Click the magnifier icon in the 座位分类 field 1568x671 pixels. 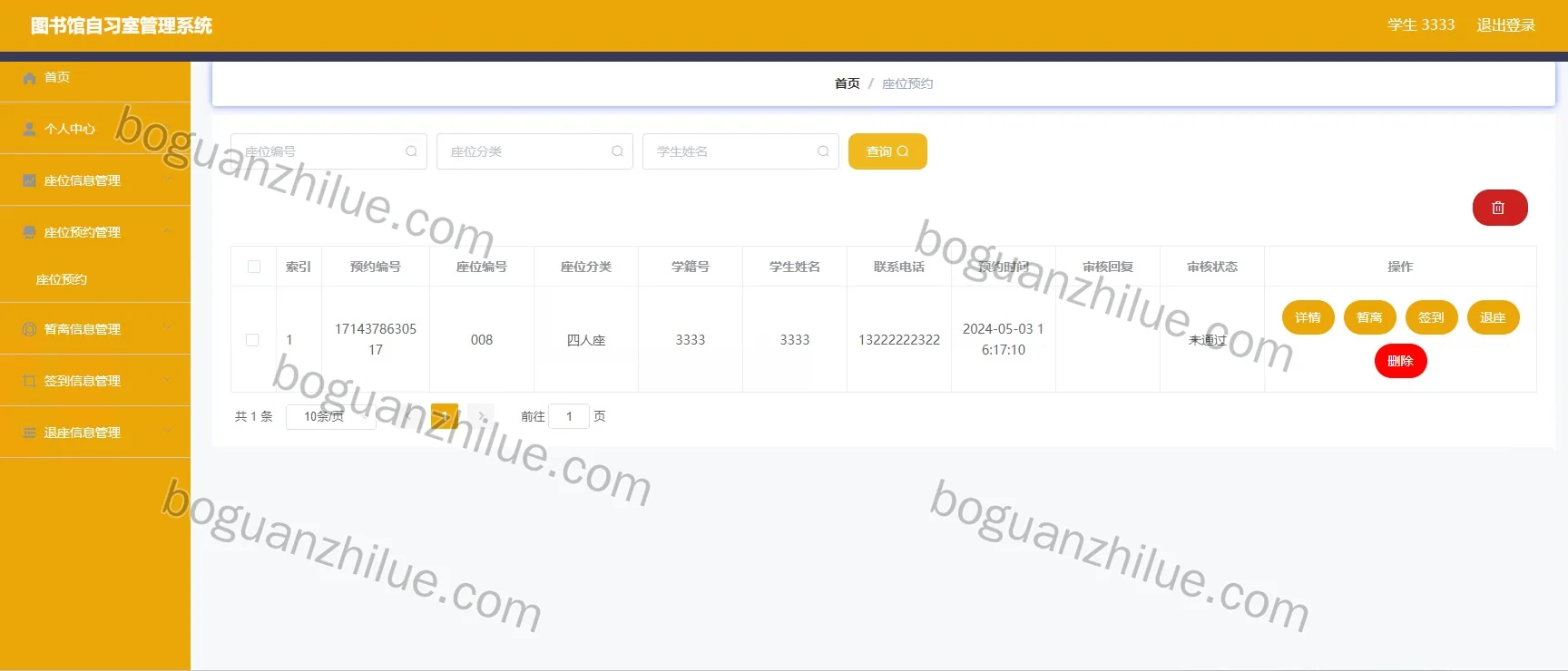(x=617, y=151)
